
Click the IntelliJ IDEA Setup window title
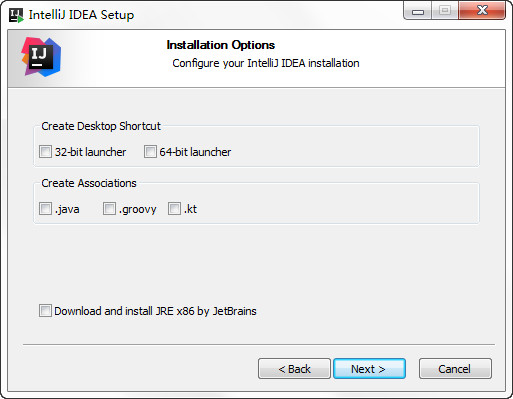click(x=81, y=15)
